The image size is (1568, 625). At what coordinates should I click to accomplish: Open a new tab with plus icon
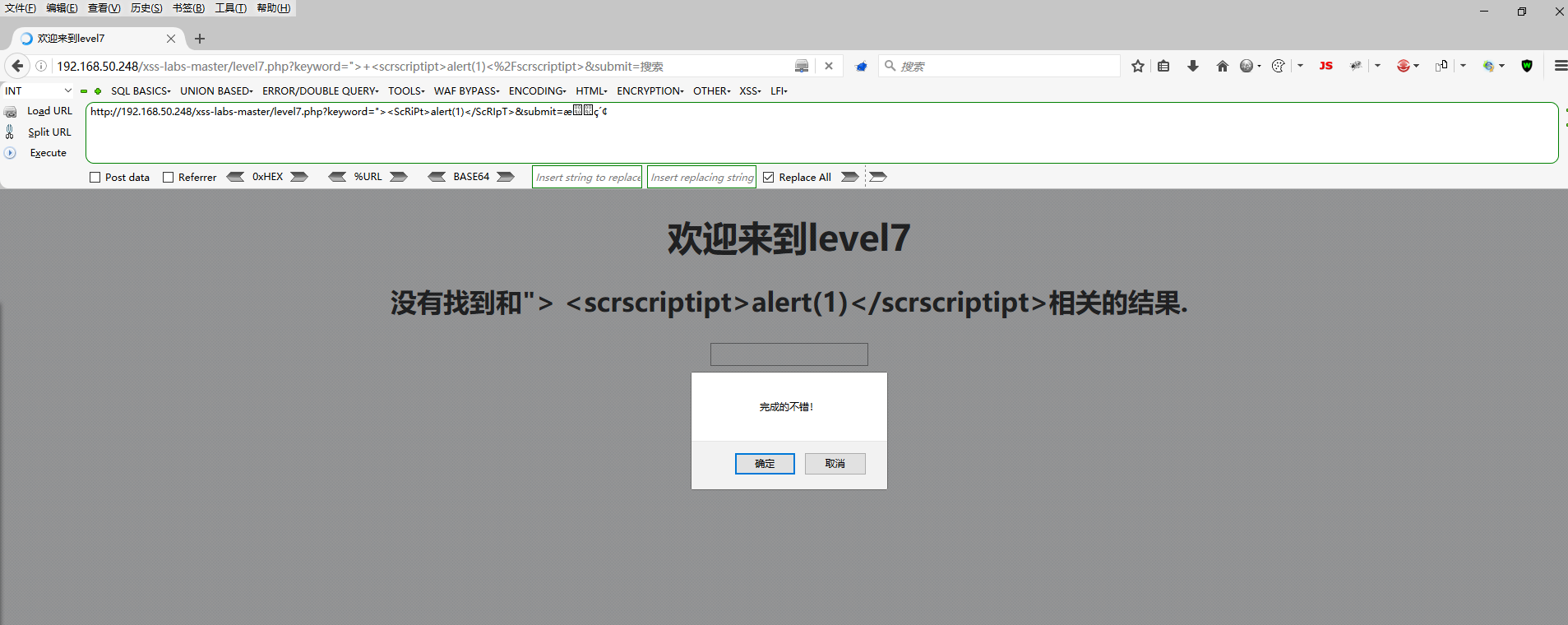(200, 39)
